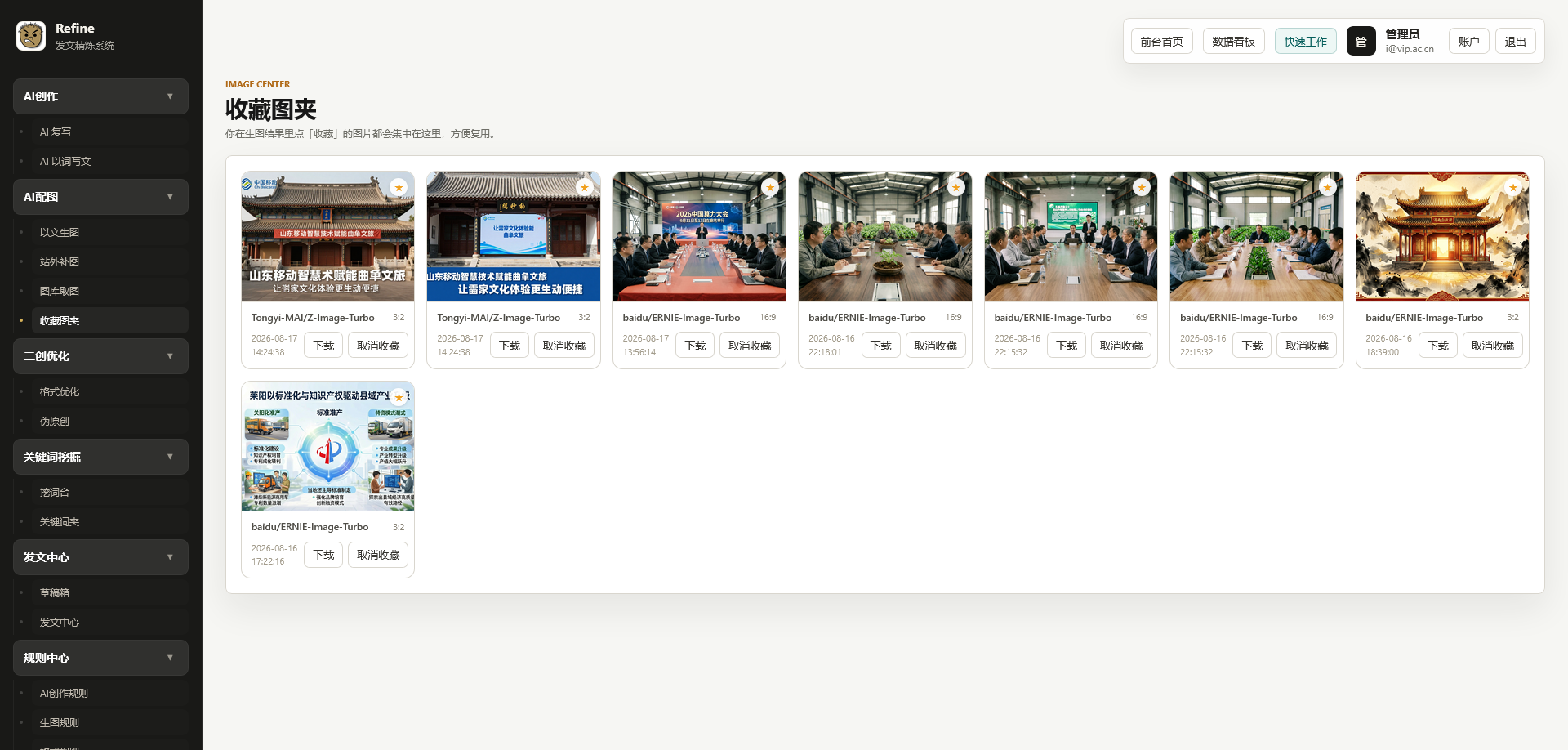Screen dimensions: 1568x750
Task: Download the 2026 conference image
Action: (695, 345)
